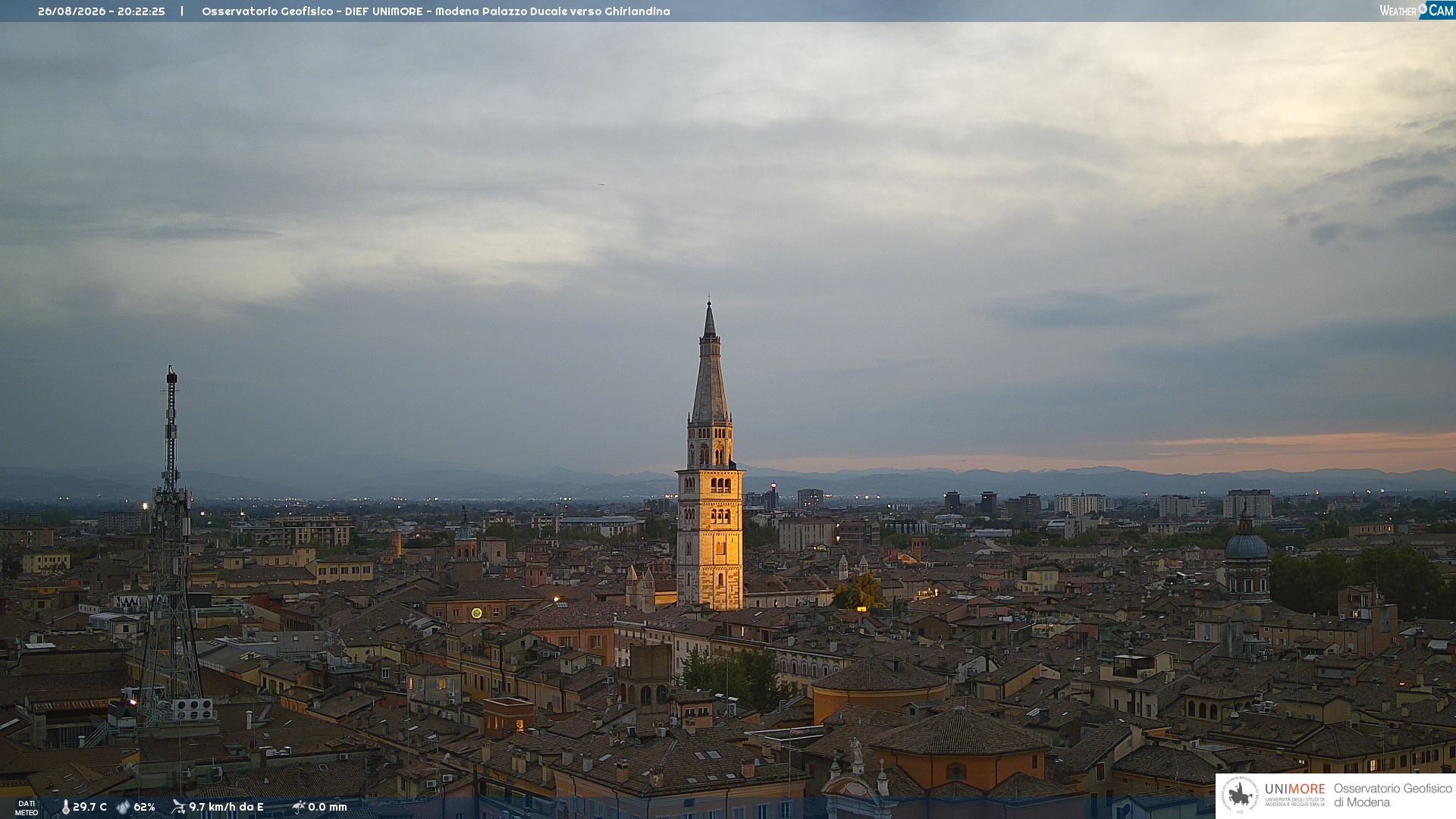
Task: Click the lattice telecom antenna tower
Action: (x=171, y=546)
